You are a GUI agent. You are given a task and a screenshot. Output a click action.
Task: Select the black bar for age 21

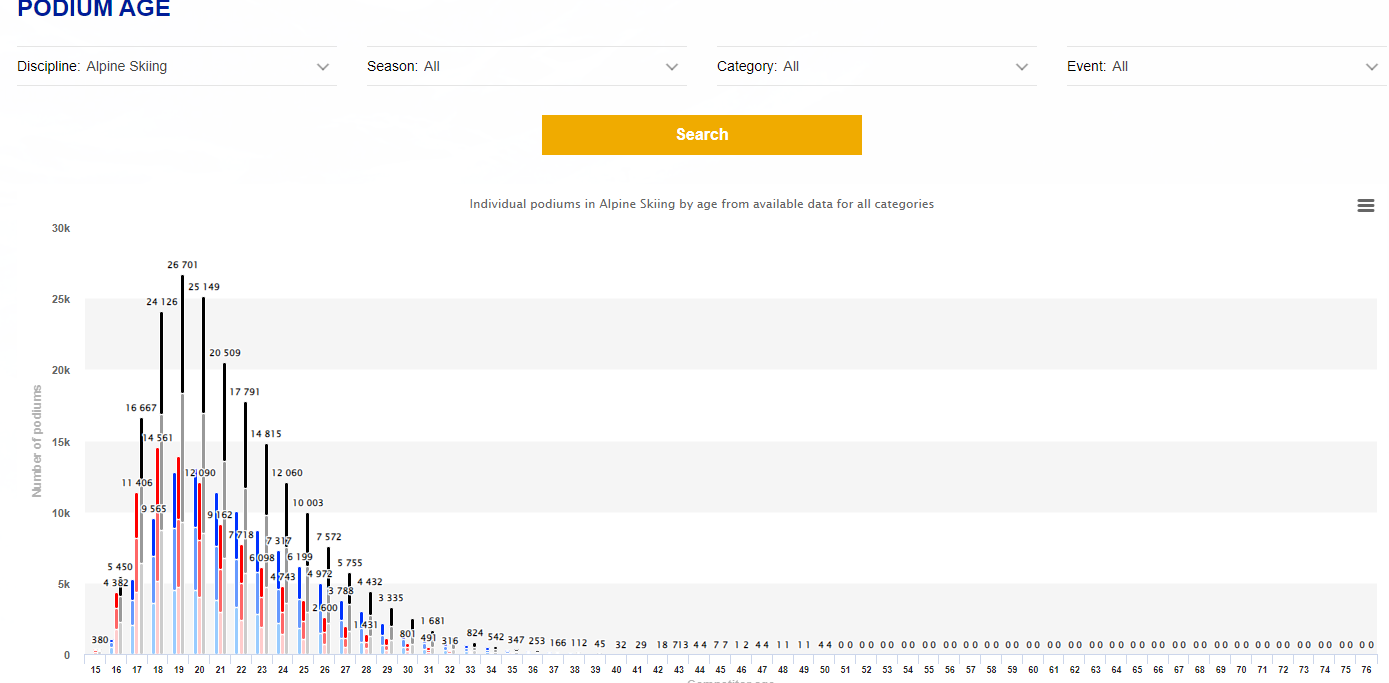coord(224,412)
